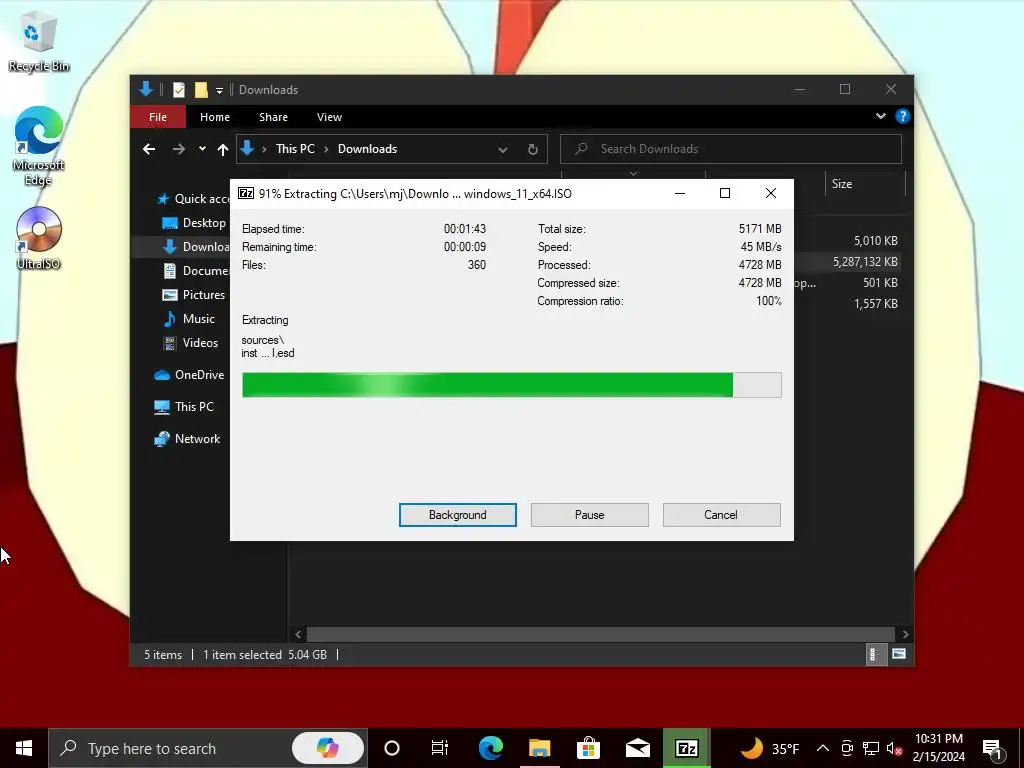Viewport: 1024px width, 768px height.
Task: Cancel the extraction process
Action: click(x=721, y=515)
